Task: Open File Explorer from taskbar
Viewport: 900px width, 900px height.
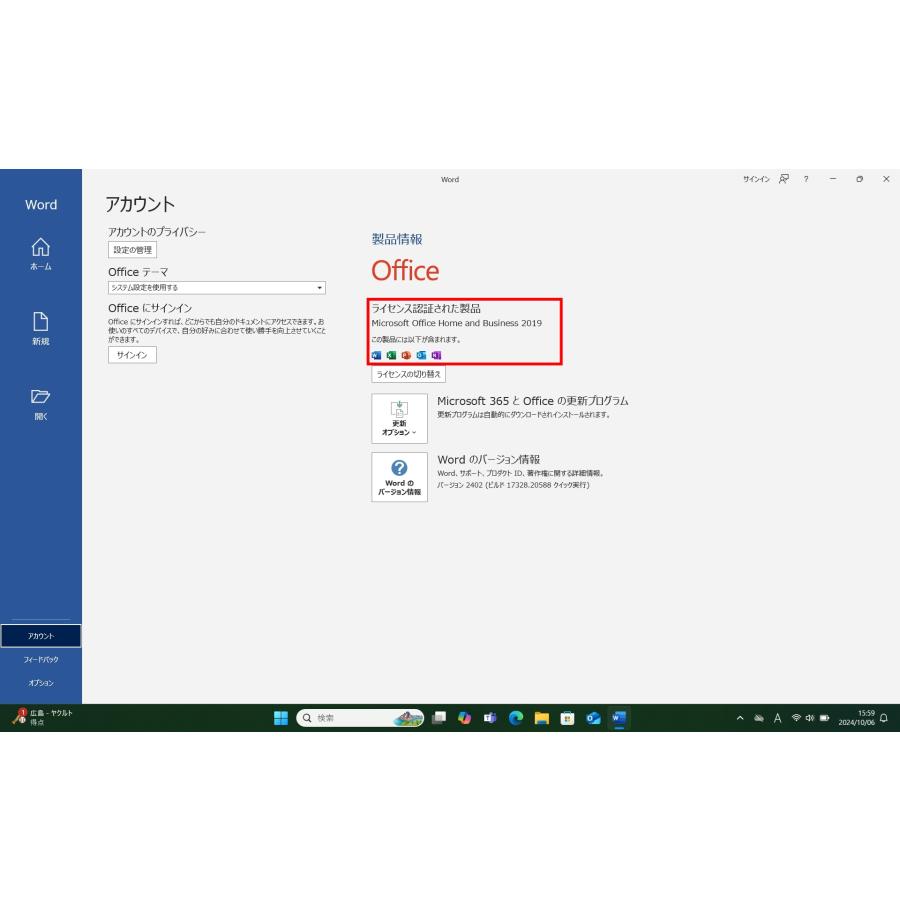Action: pos(542,718)
